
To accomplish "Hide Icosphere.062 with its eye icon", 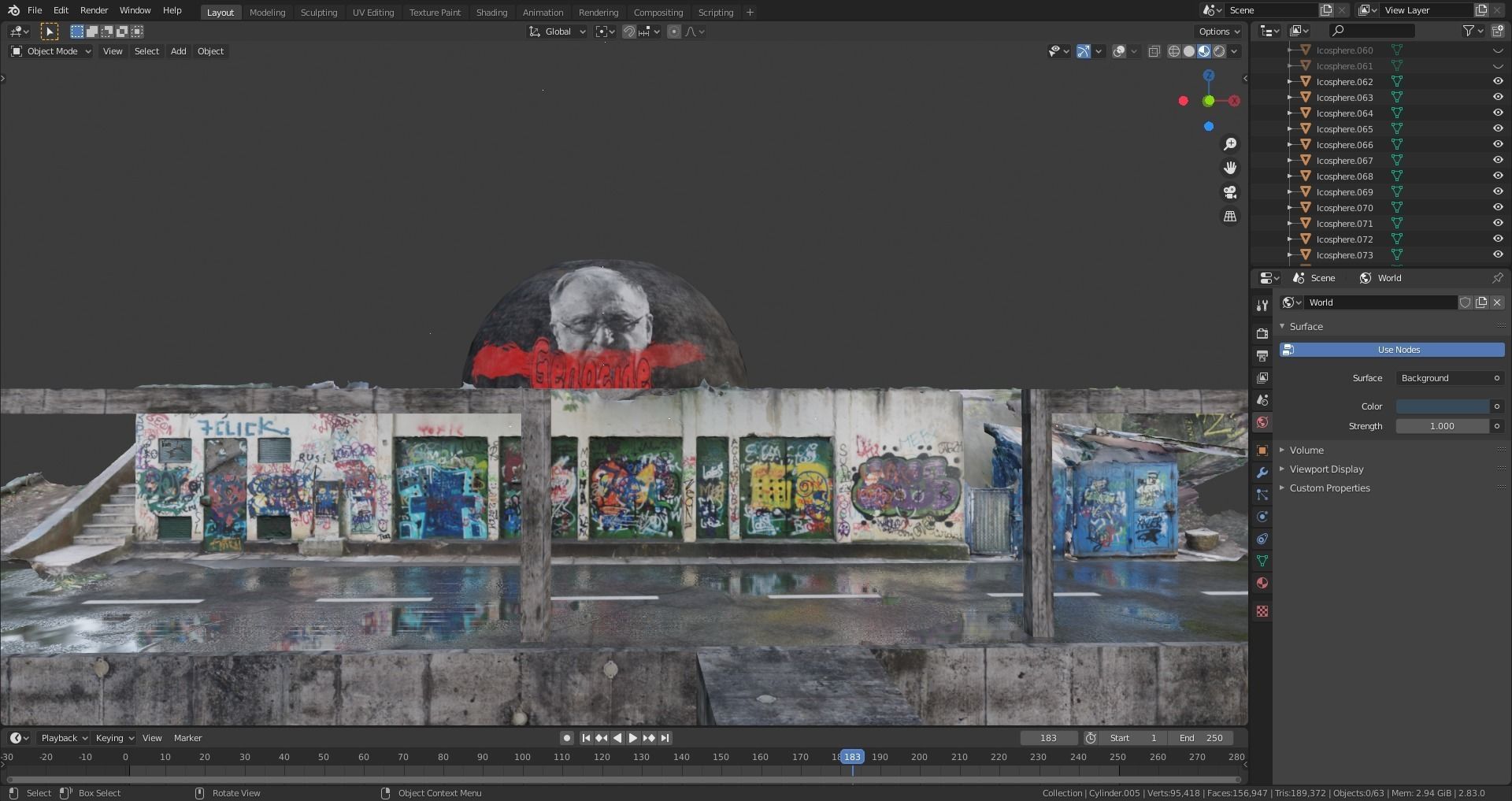I will click(1498, 81).
